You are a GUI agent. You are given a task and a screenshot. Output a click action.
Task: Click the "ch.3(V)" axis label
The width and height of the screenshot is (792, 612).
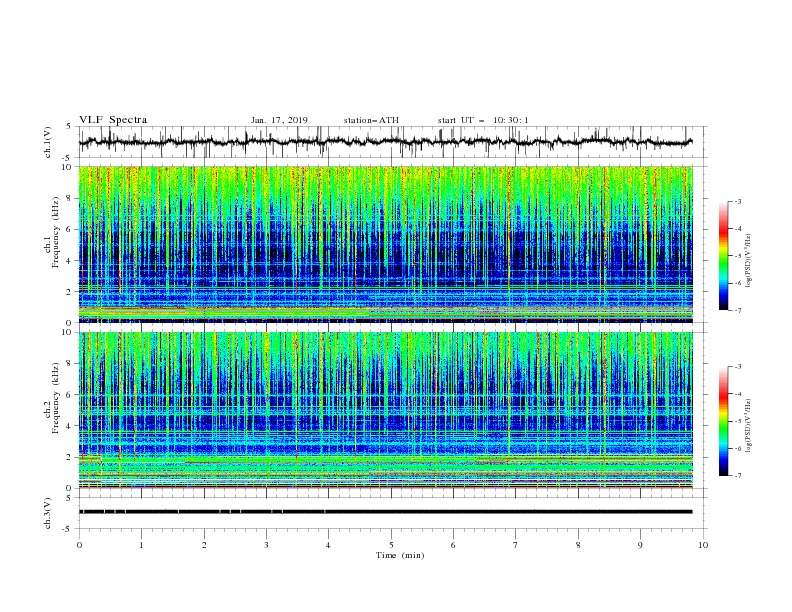pos(48,514)
